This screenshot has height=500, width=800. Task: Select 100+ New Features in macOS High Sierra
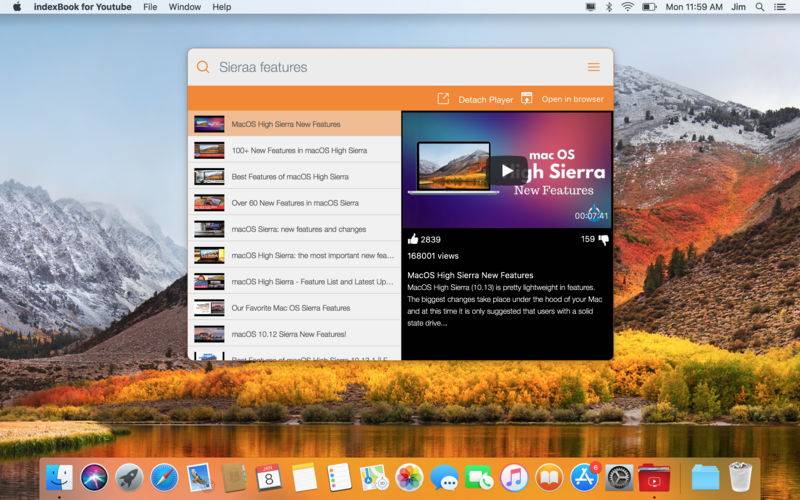(x=294, y=150)
